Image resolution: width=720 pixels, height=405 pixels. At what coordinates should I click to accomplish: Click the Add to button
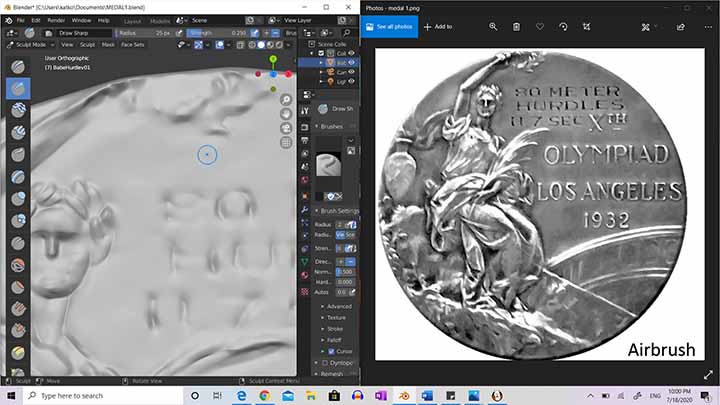(438, 27)
